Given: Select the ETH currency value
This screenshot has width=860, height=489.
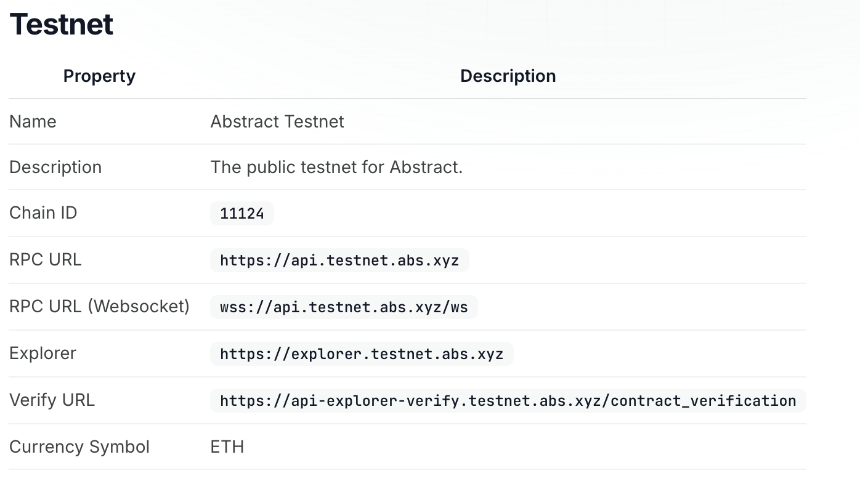Looking at the screenshot, I should [227, 447].
